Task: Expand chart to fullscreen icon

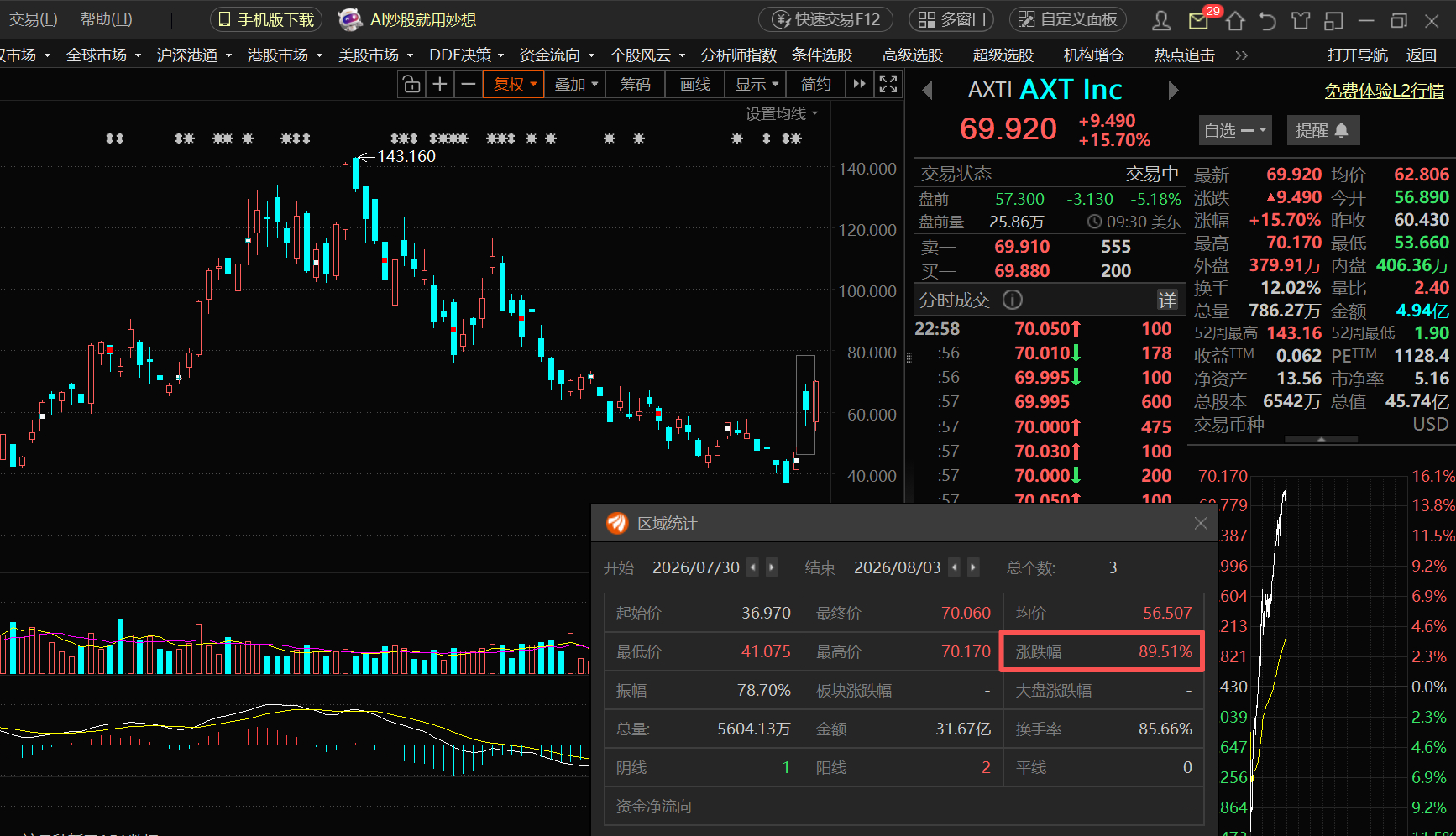Action: tap(888, 84)
